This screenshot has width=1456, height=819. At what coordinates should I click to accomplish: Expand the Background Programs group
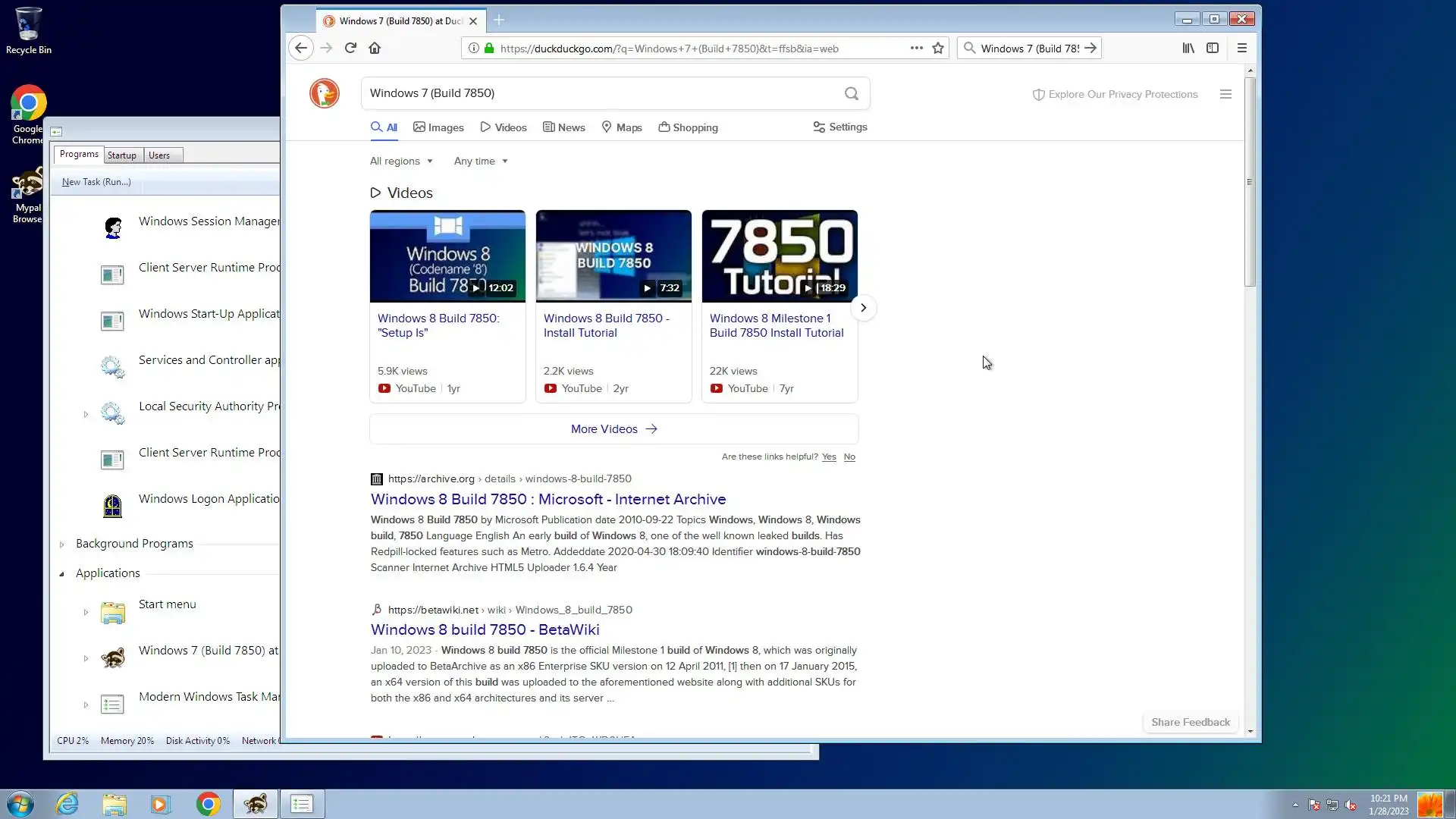coord(62,544)
